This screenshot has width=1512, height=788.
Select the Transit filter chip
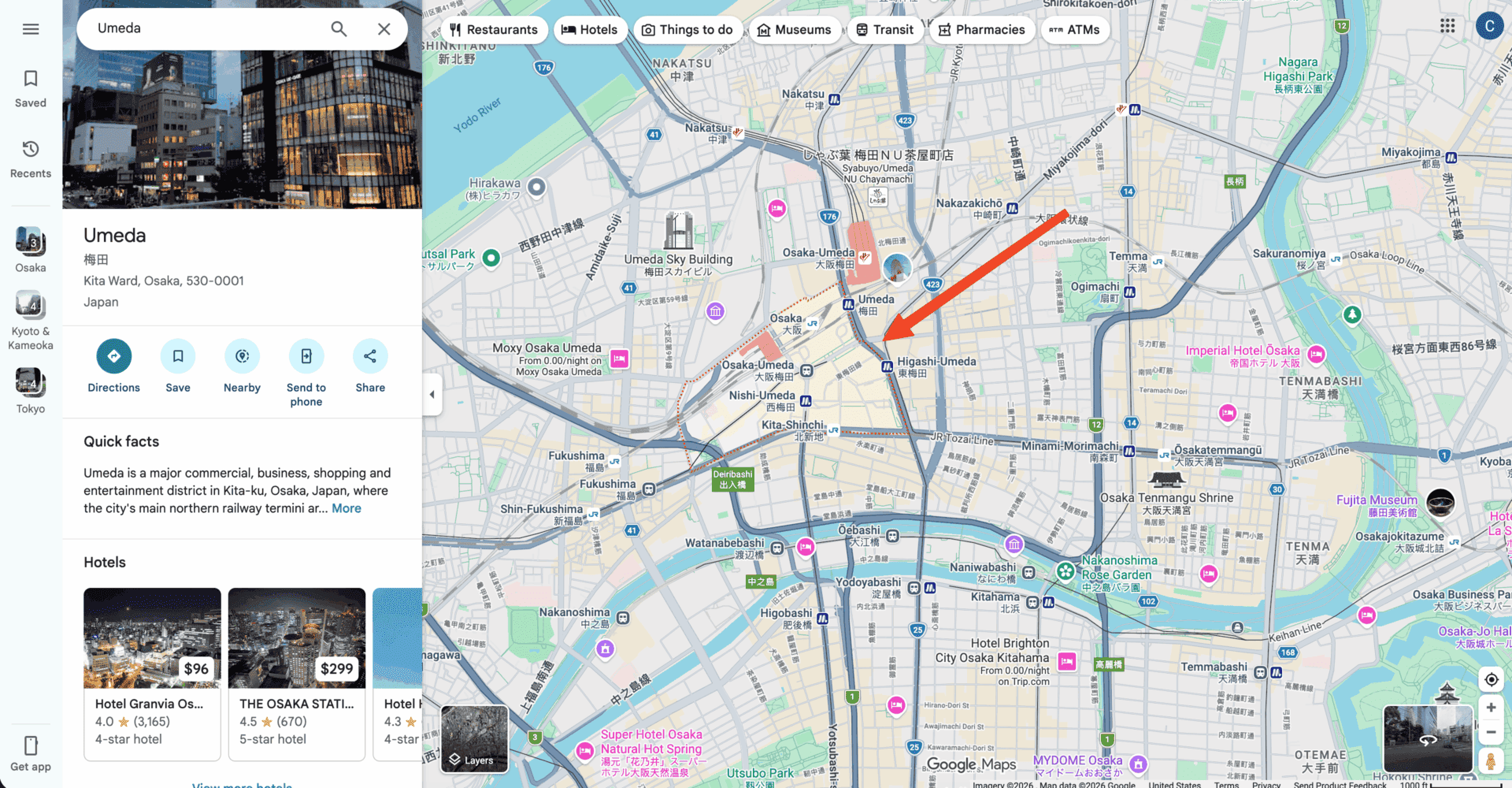point(884,30)
